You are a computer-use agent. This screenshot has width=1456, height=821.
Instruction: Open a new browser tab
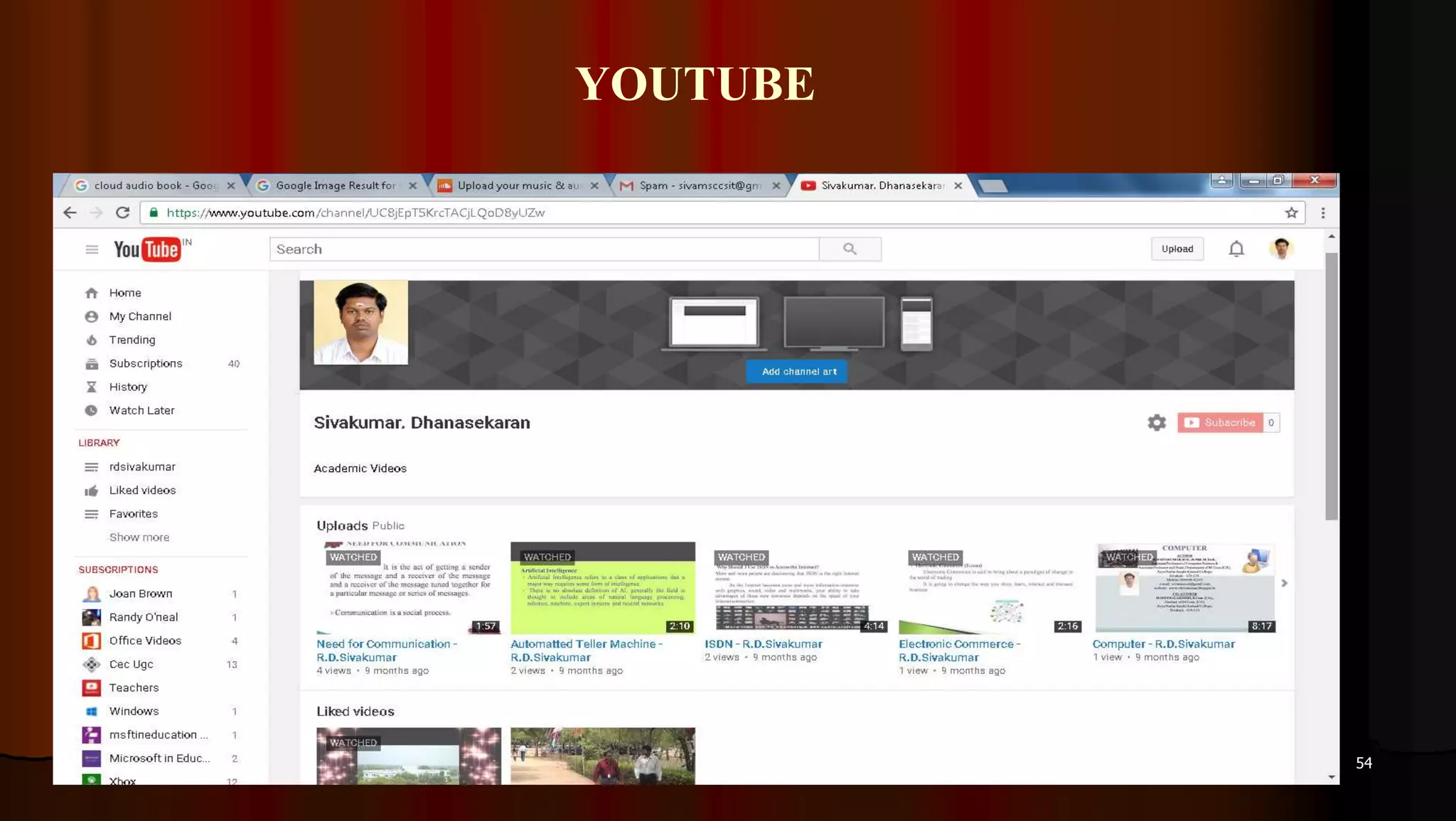point(992,186)
